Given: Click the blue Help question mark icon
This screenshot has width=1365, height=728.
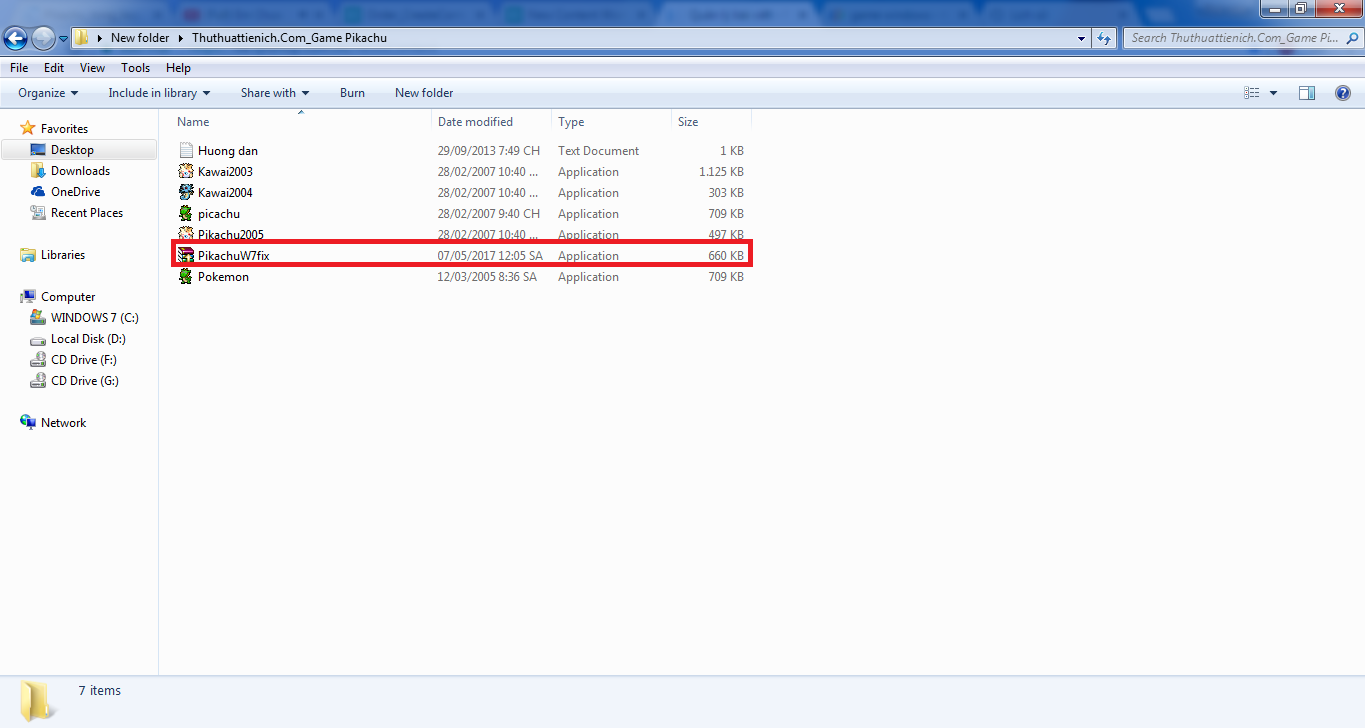Looking at the screenshot, I should click(x=1343, y=93).
